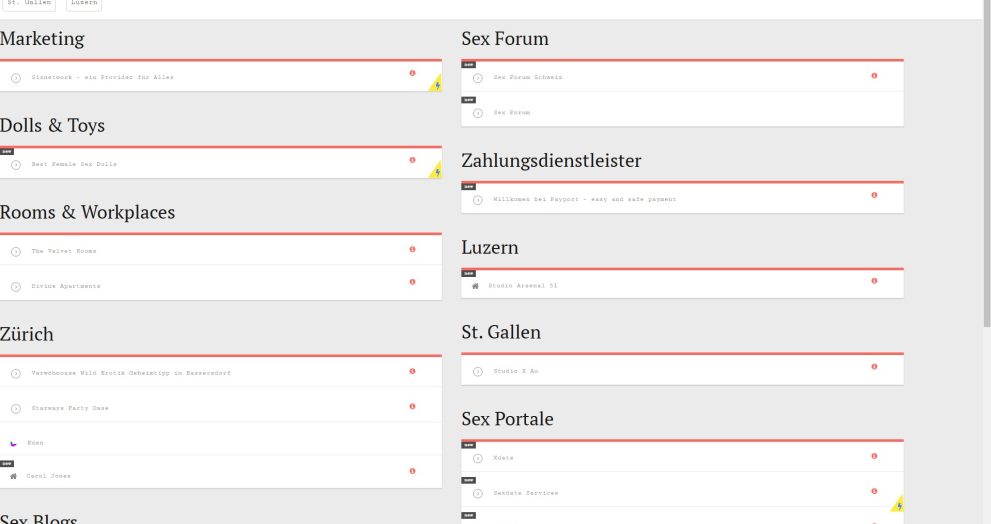Click the red info icon for Sixnetwork
The image size is (991, 524).
click(x=412, y=73)
